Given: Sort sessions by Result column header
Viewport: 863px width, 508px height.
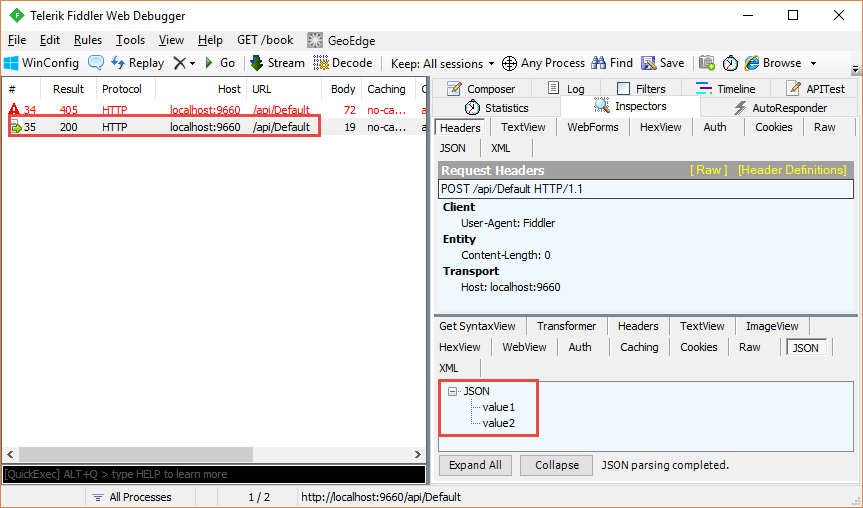Looking at the screenshot, I should pos(68,89).
